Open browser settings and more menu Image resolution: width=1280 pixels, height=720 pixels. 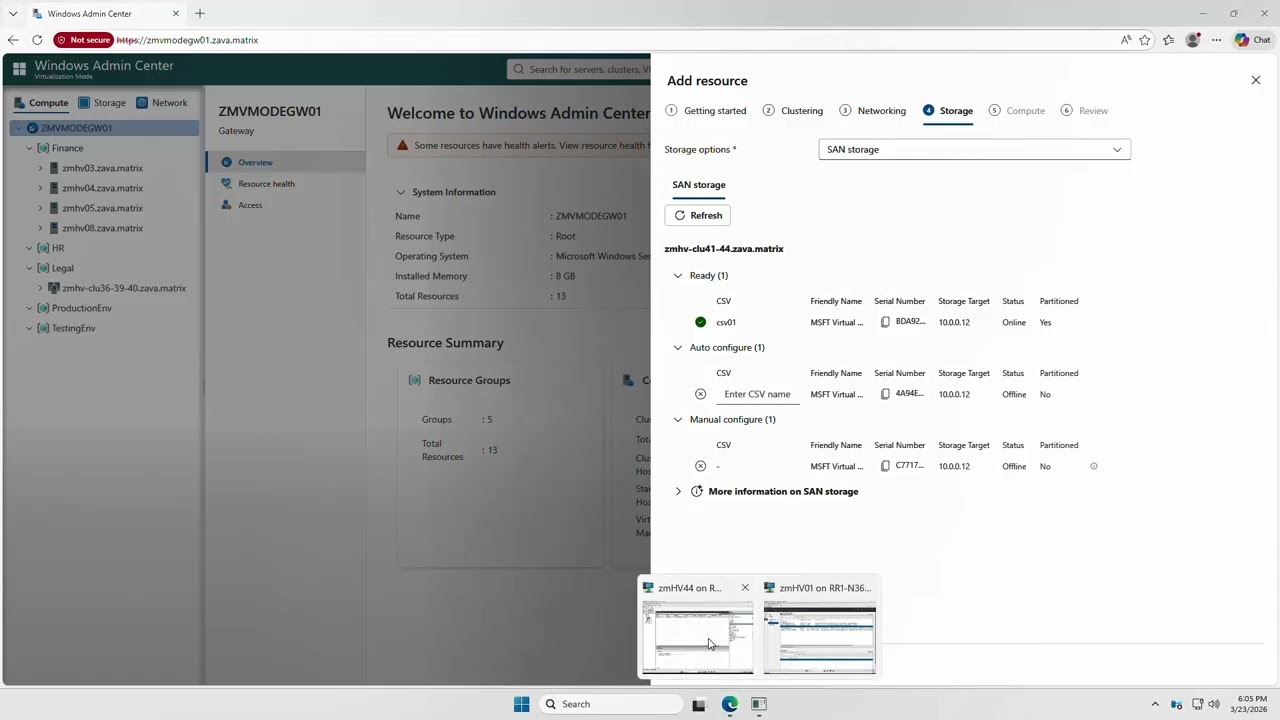pos(1216,40)
